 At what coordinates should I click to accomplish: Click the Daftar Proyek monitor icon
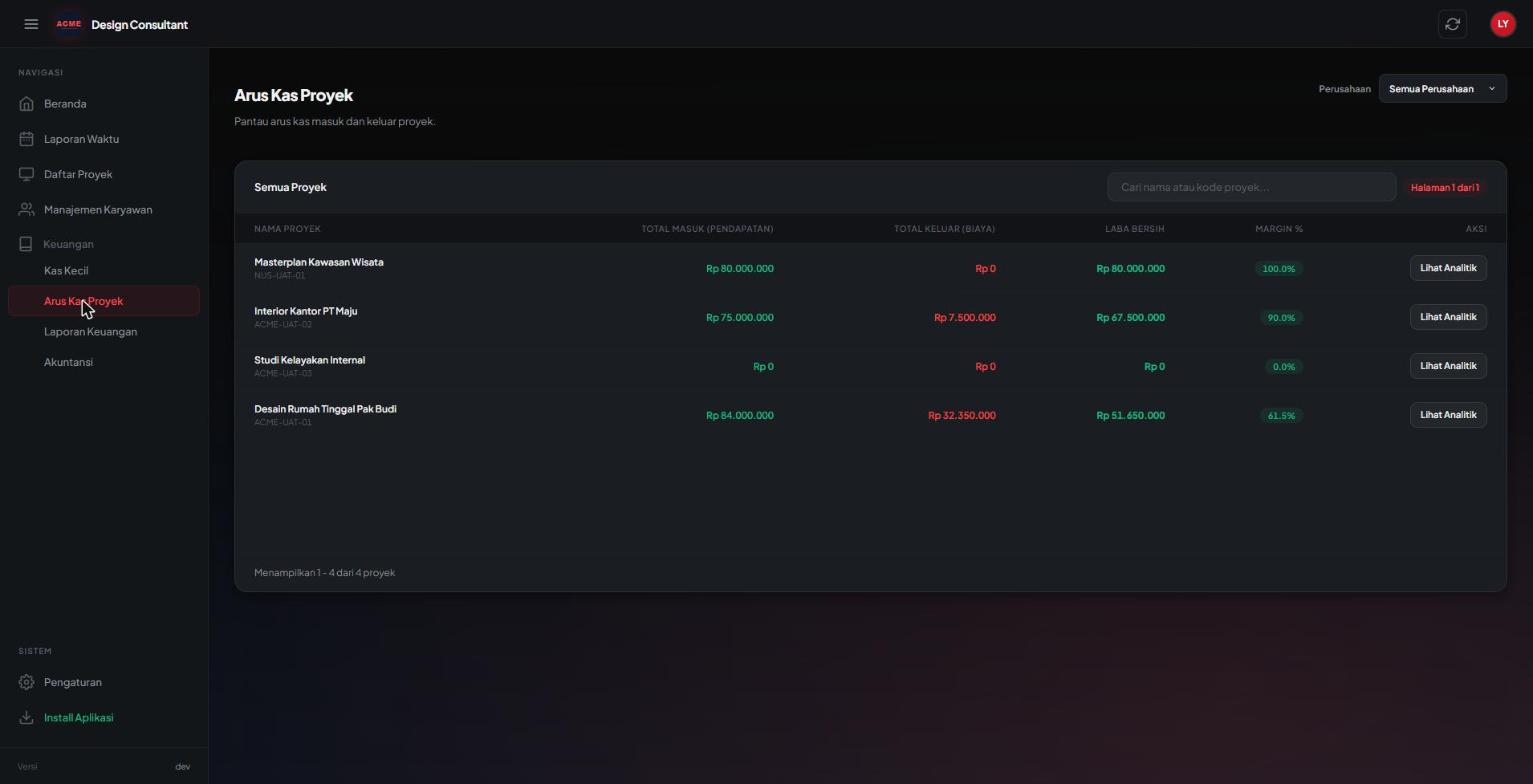(x=26, y=174)
